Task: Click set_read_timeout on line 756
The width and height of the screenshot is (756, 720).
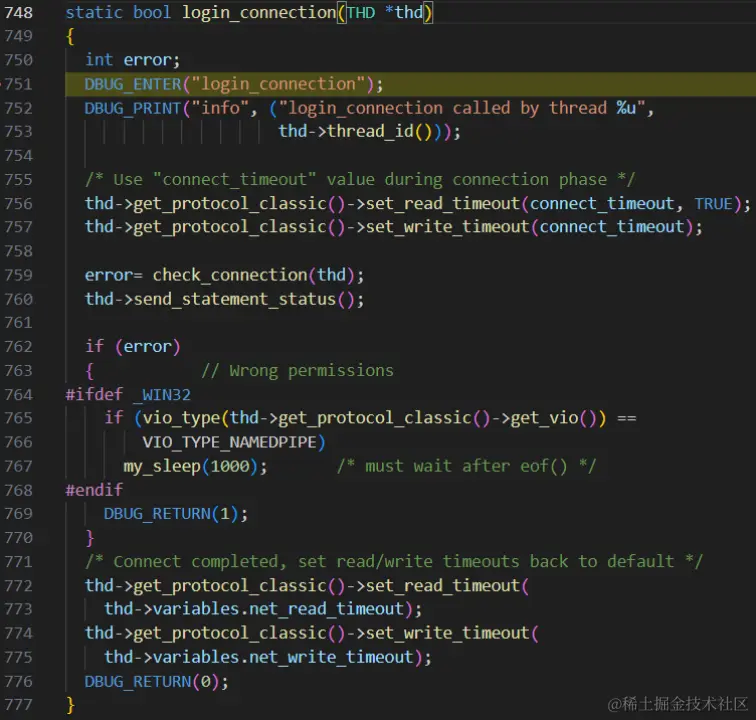Action: coord(443,204)
